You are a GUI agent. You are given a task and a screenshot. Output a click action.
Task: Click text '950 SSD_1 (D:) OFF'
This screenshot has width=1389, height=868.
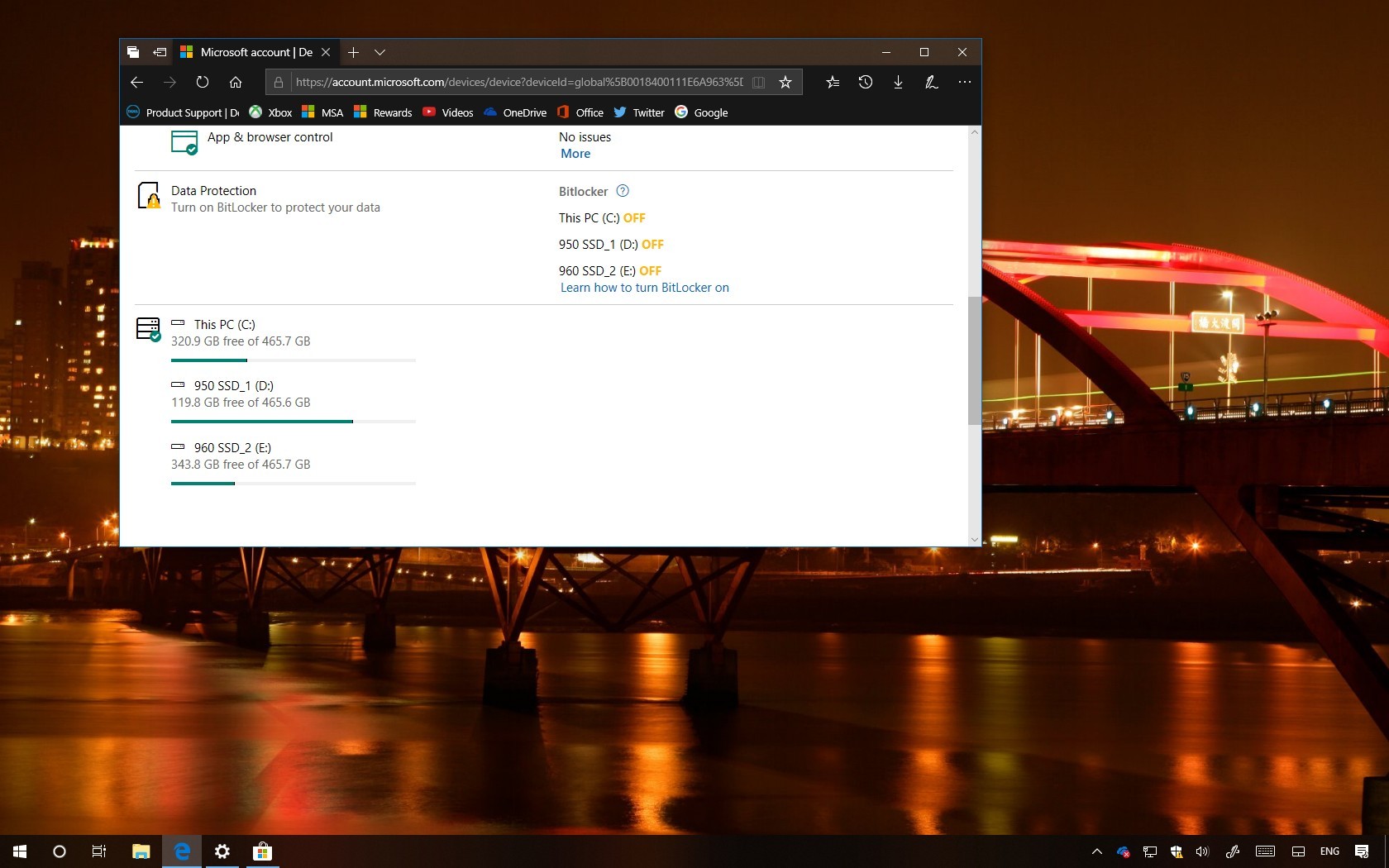(x=611, y=245)
